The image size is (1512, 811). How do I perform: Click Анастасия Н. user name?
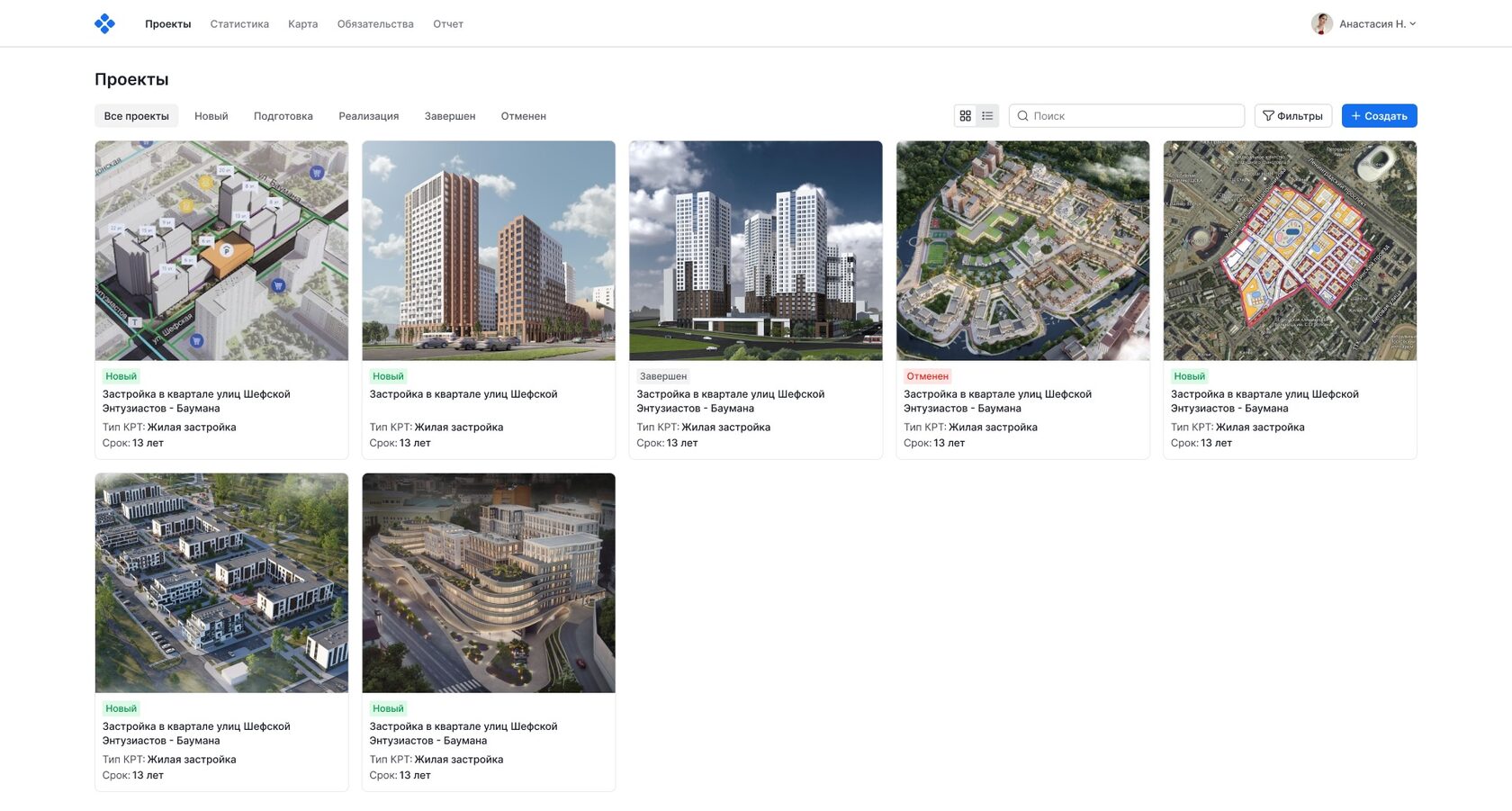tap(1372, 24)
